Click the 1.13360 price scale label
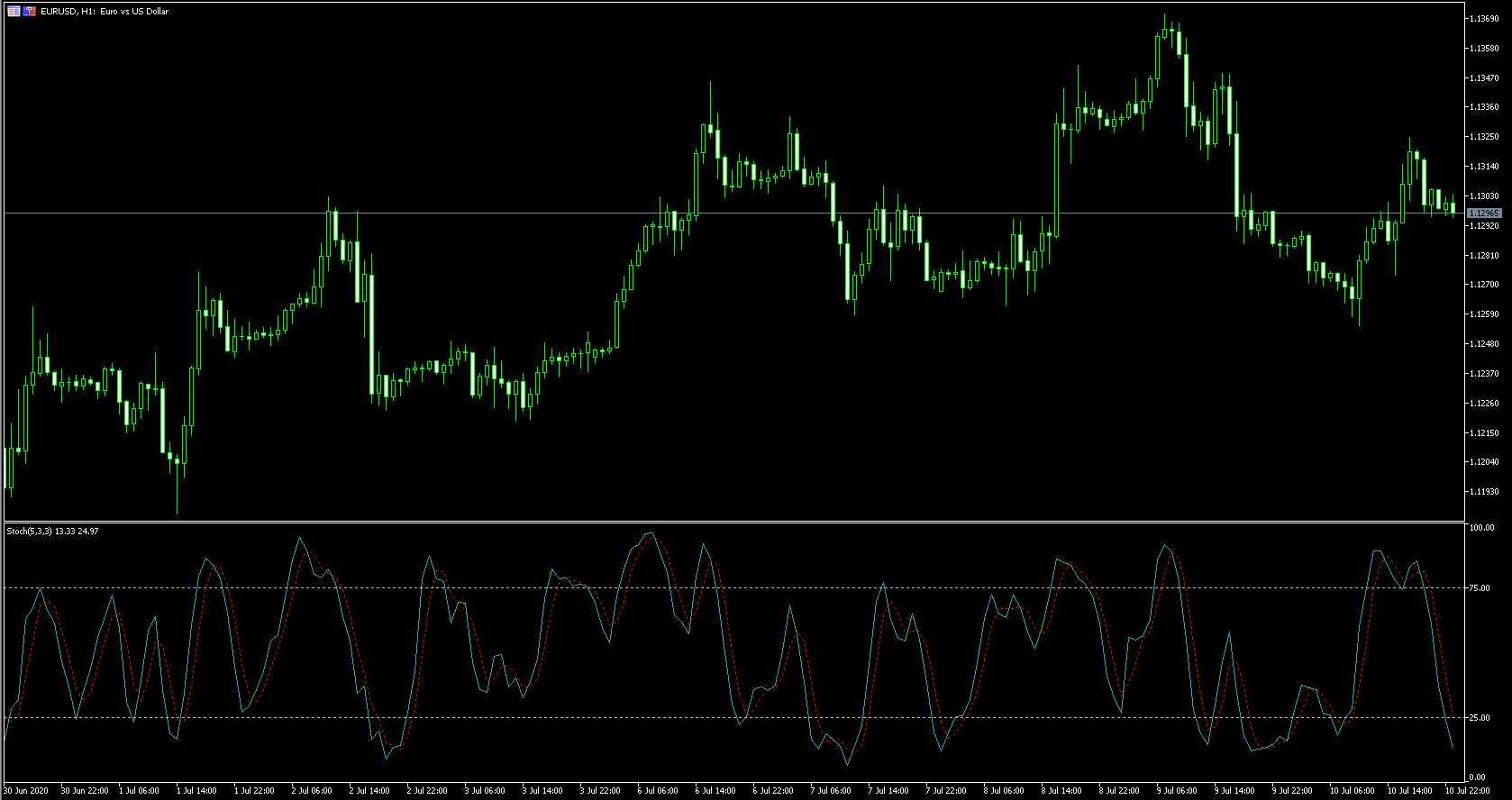Image resolution: width=1512 pixels, height=800 pixels. (x=1484, y=107)
